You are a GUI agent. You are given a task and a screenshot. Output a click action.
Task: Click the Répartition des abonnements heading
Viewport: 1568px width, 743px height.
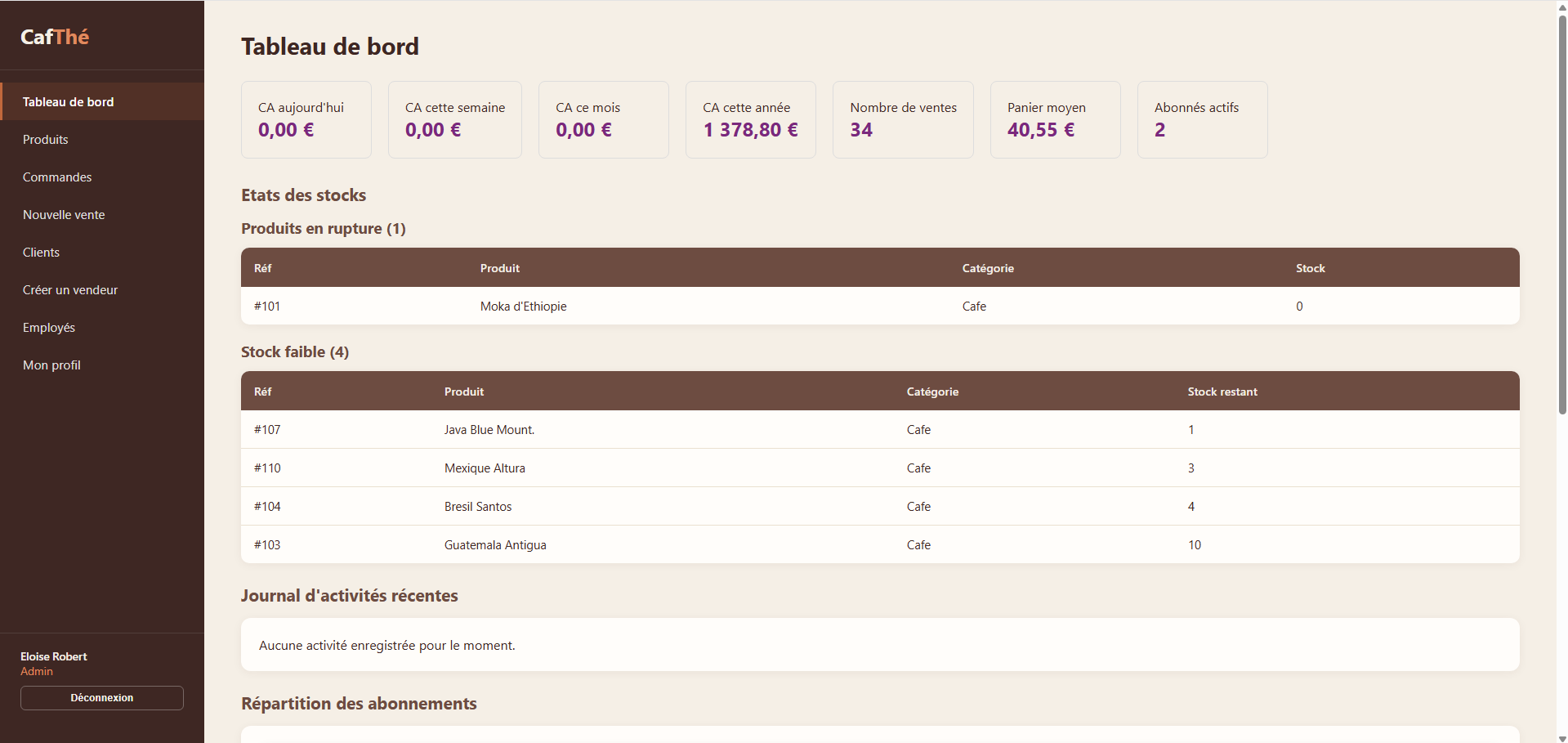pyautogui.click(x=359, y=704)
